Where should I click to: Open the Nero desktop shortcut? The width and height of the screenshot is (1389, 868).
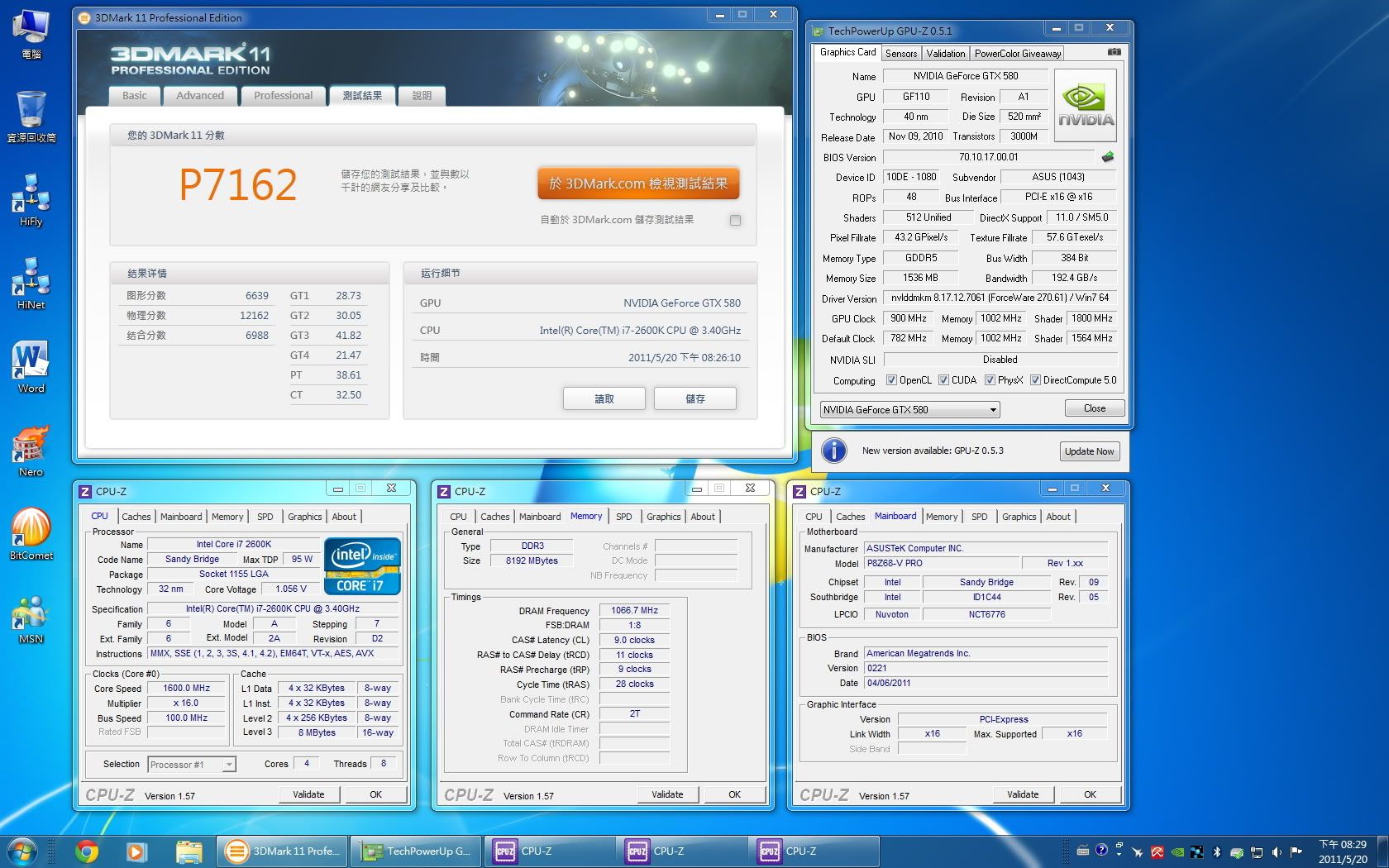pyautogui.click(x=31, y=451)
